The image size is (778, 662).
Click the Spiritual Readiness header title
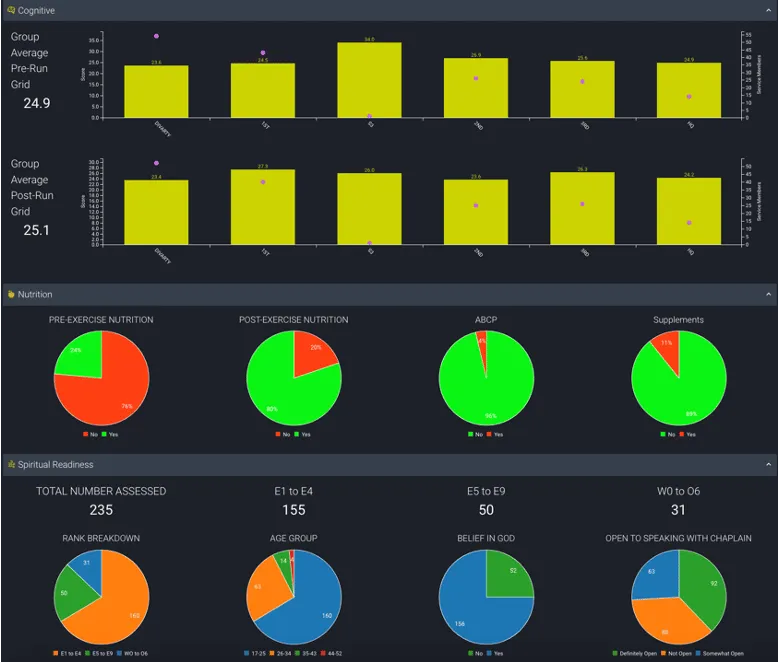tap(56, 464)
